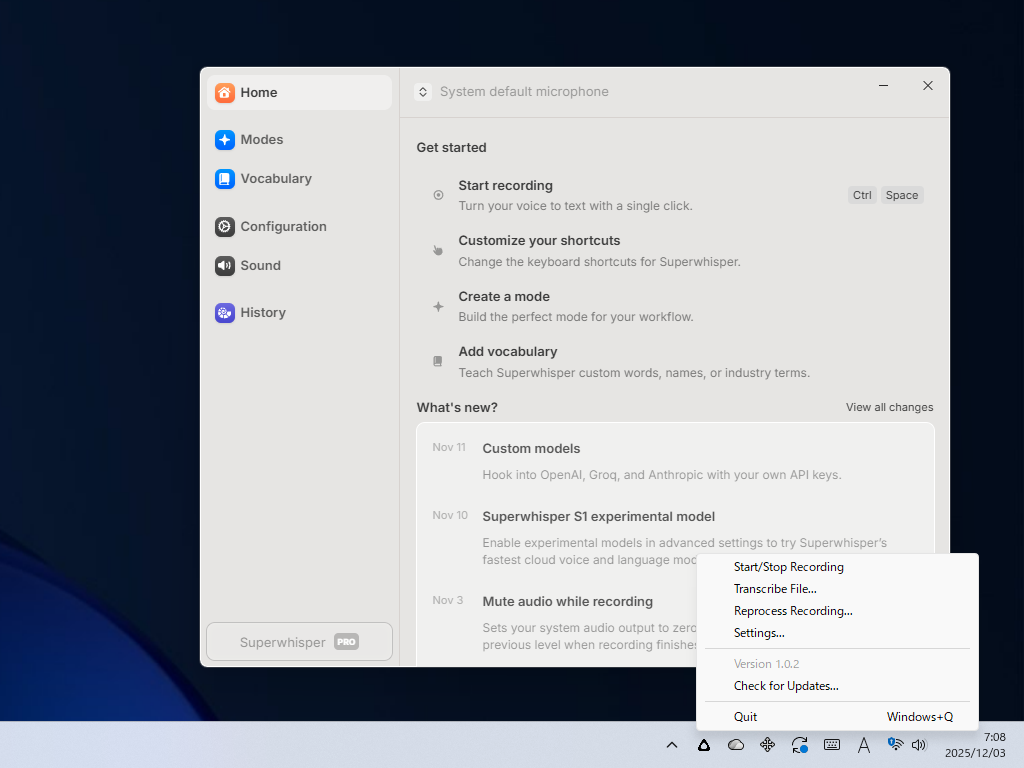Close the Superwhisper window
This screenshot has height=768, width=1024.
click(928, 86)
